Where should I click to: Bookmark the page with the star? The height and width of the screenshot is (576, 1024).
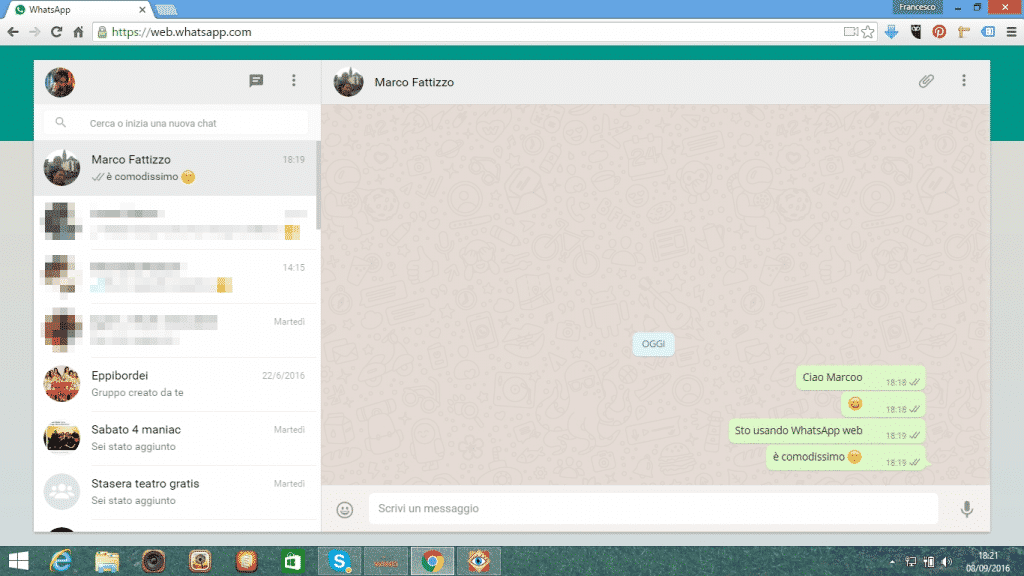[868, 31]
